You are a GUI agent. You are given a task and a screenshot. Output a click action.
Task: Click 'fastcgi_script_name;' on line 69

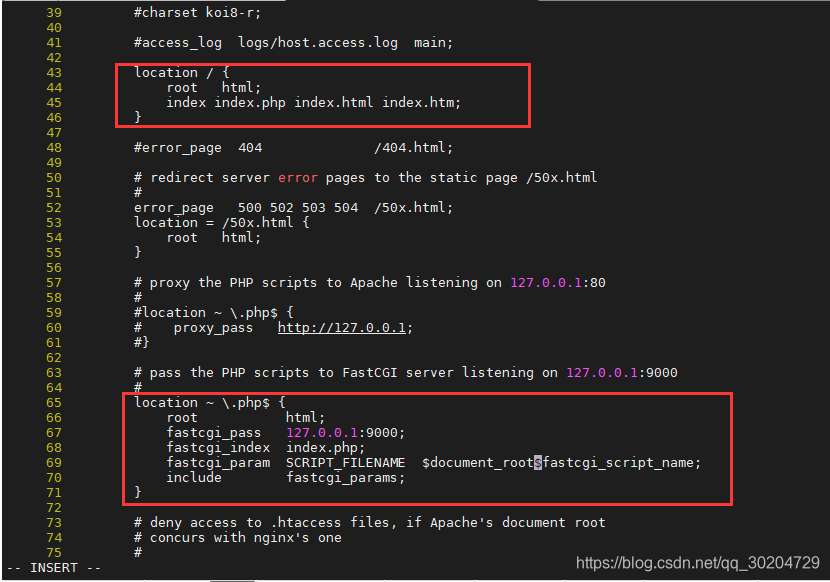click(621, 463)
